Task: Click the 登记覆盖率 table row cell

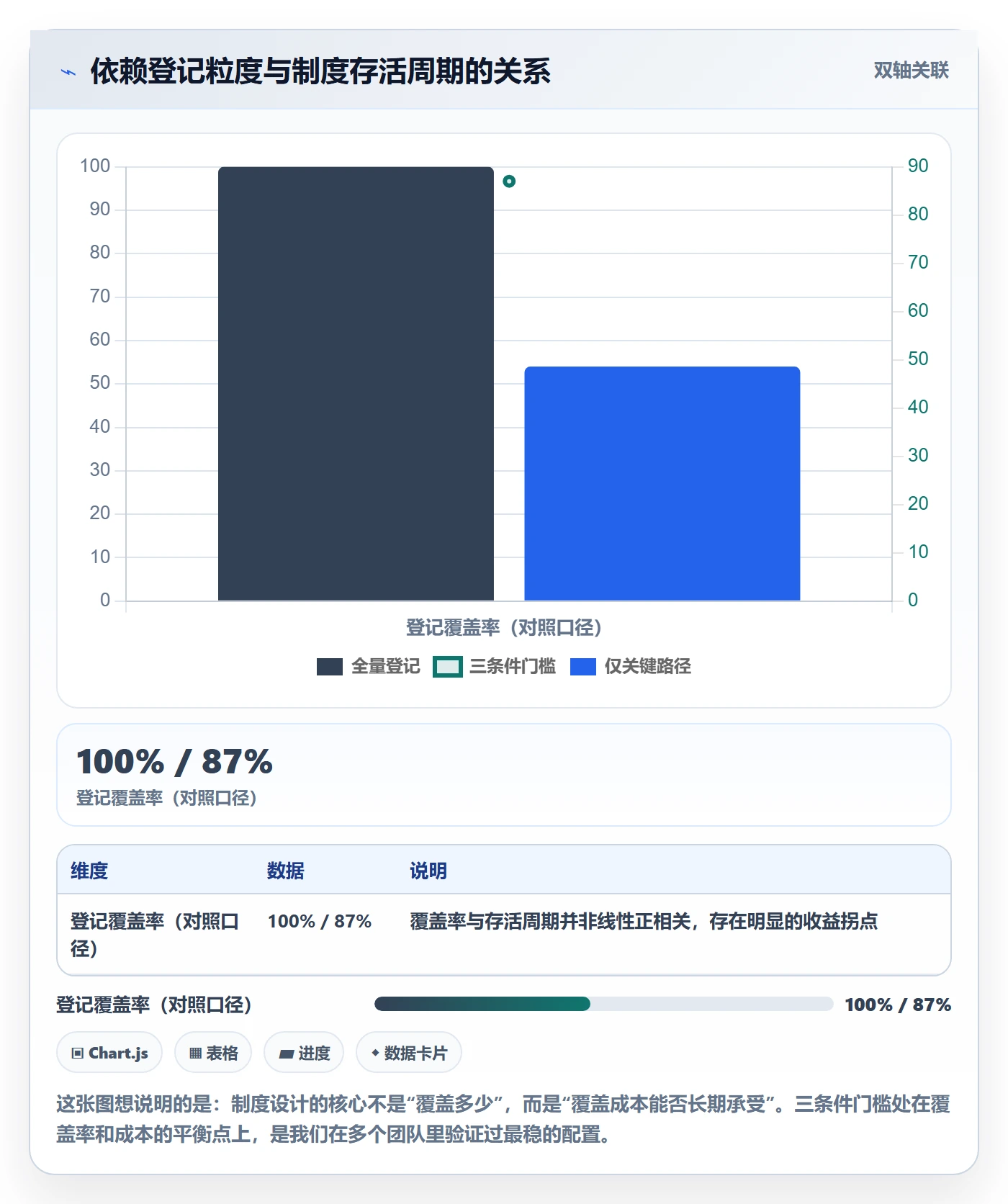Action: coord(155,935)
